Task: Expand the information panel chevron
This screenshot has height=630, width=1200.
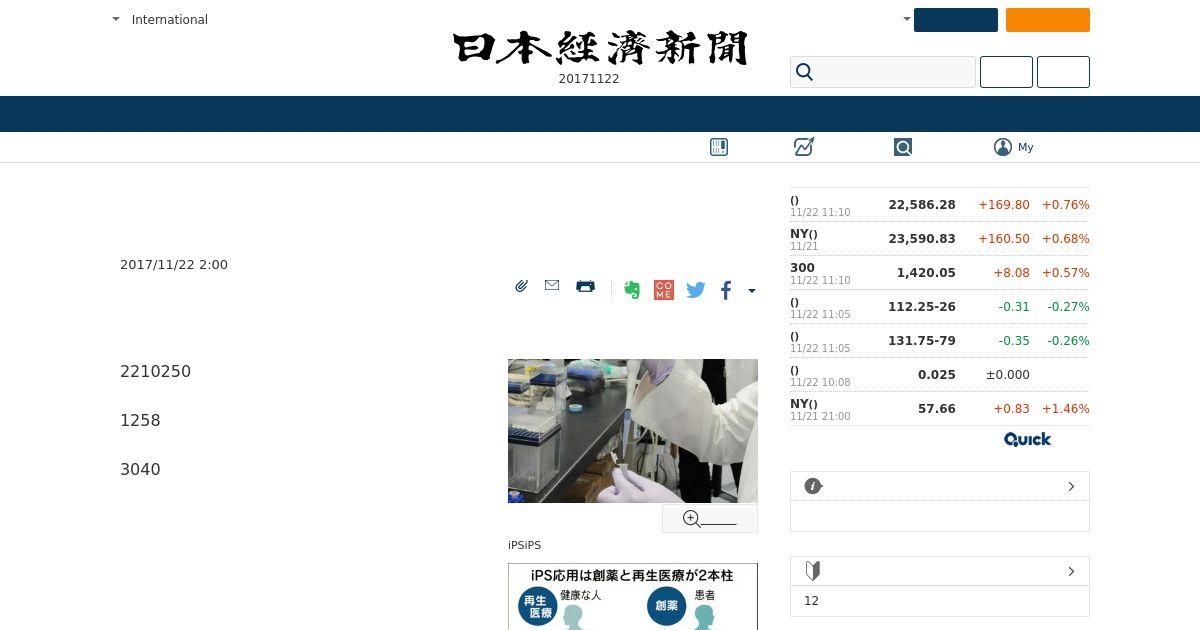Action: pos(1071,486)
